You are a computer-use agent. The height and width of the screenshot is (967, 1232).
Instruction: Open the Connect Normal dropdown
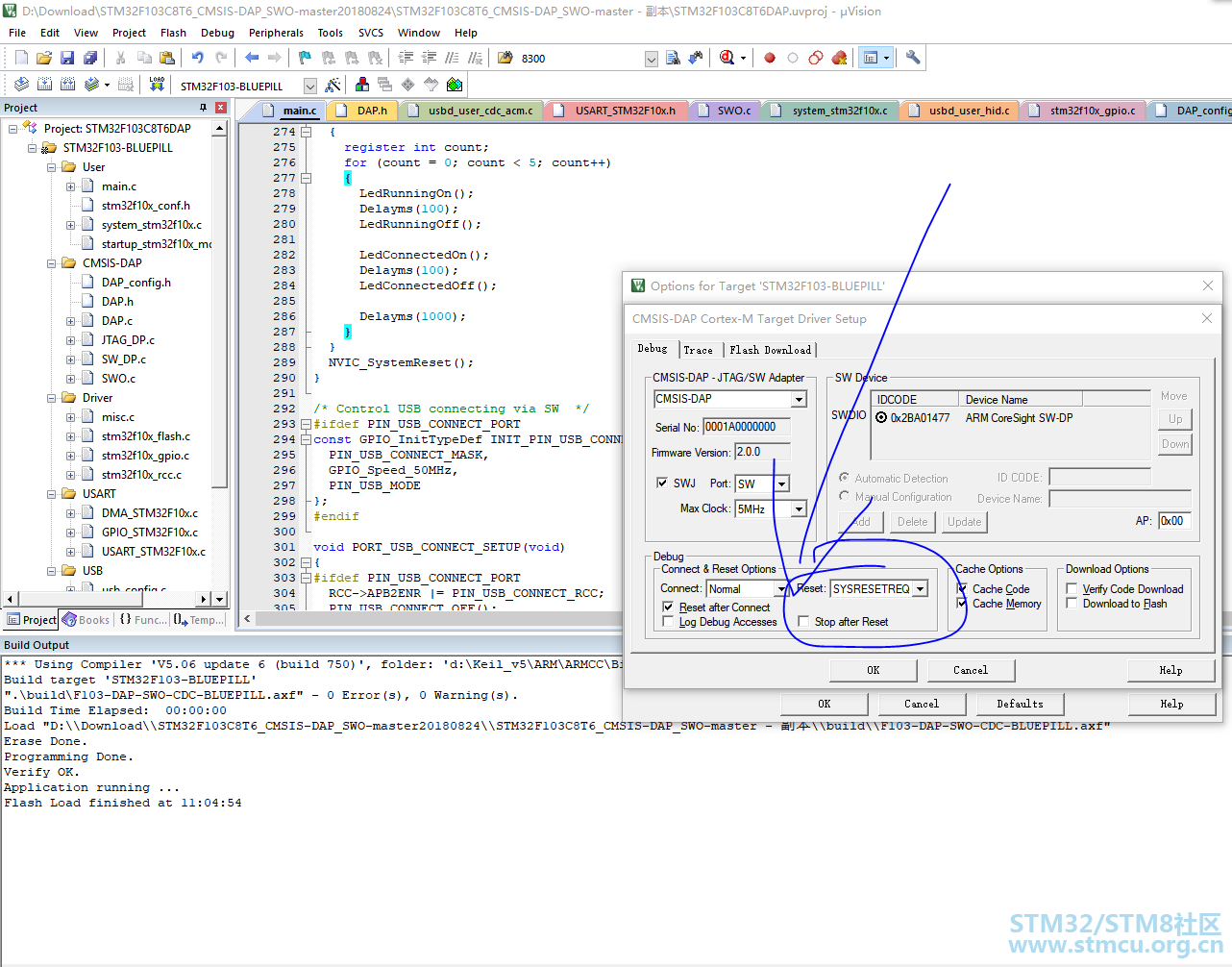click(x=780, y=589)
